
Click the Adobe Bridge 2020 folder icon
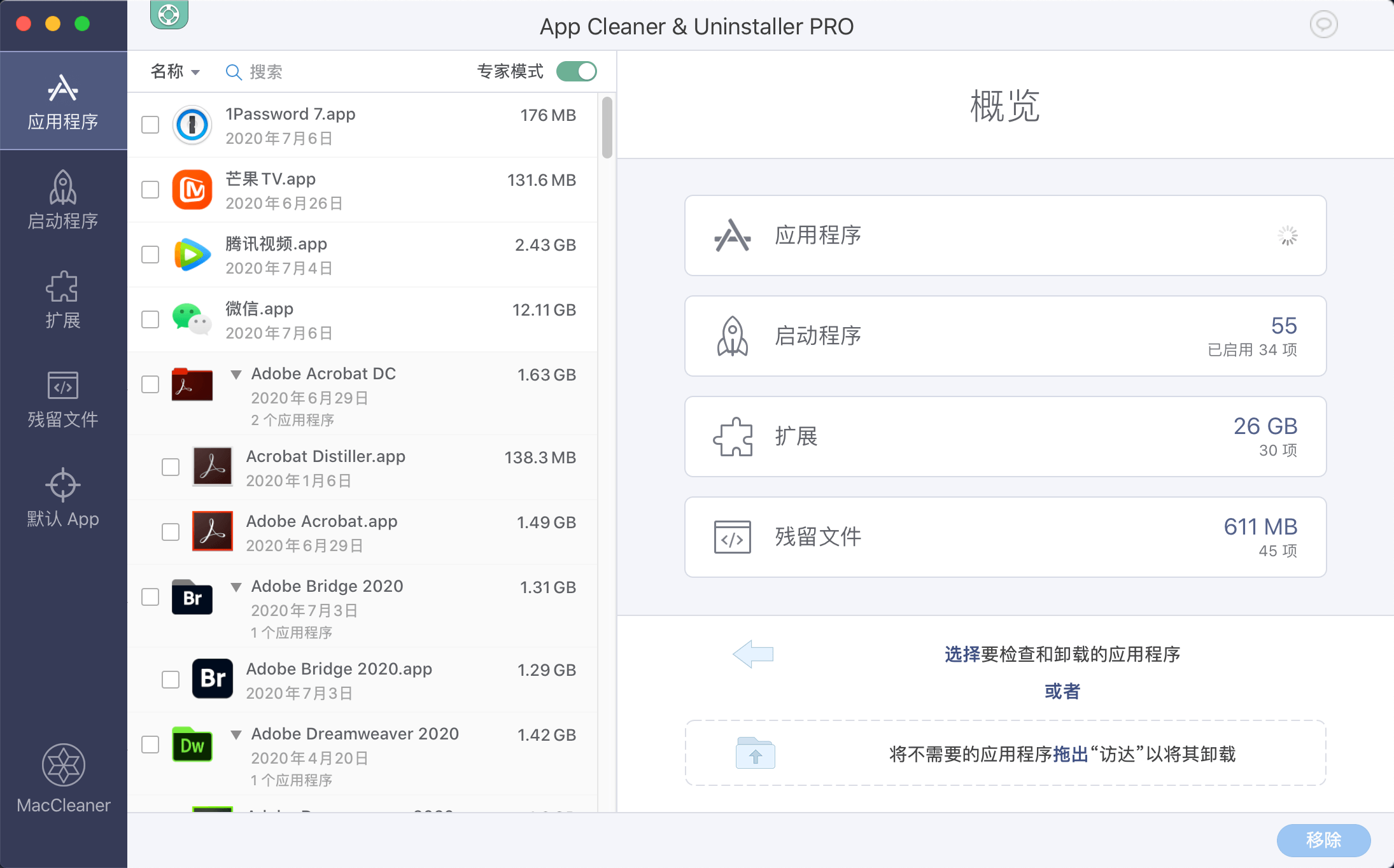[192, 597]
